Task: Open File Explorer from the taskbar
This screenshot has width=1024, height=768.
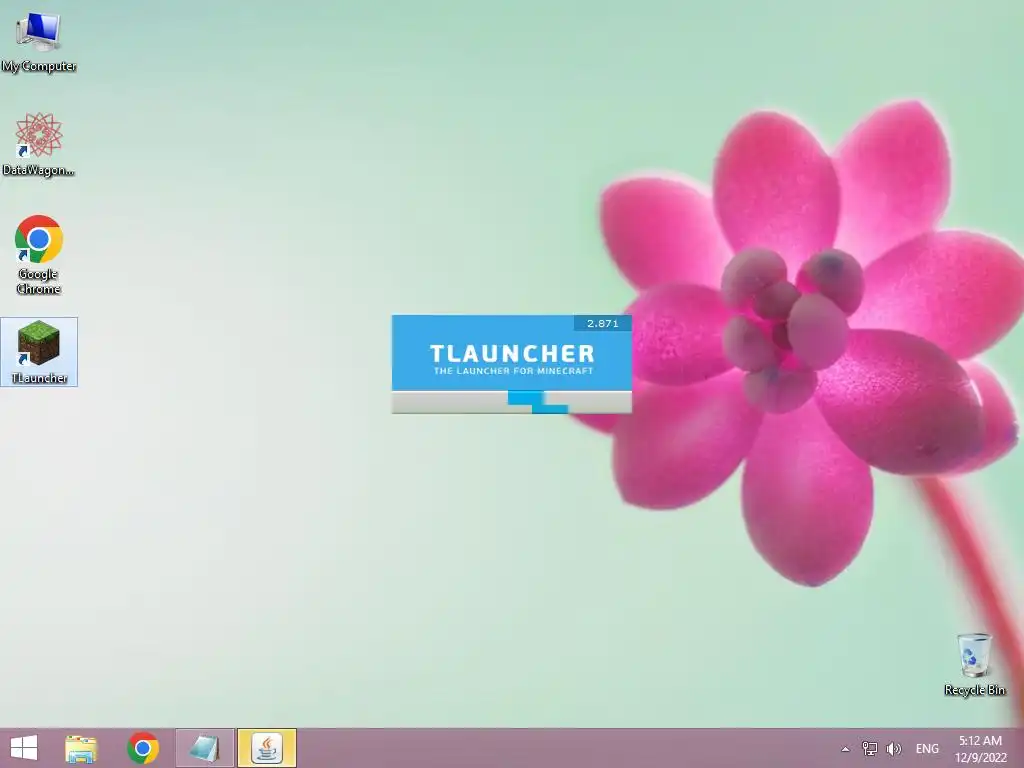Action: click(x=81, y=748)
